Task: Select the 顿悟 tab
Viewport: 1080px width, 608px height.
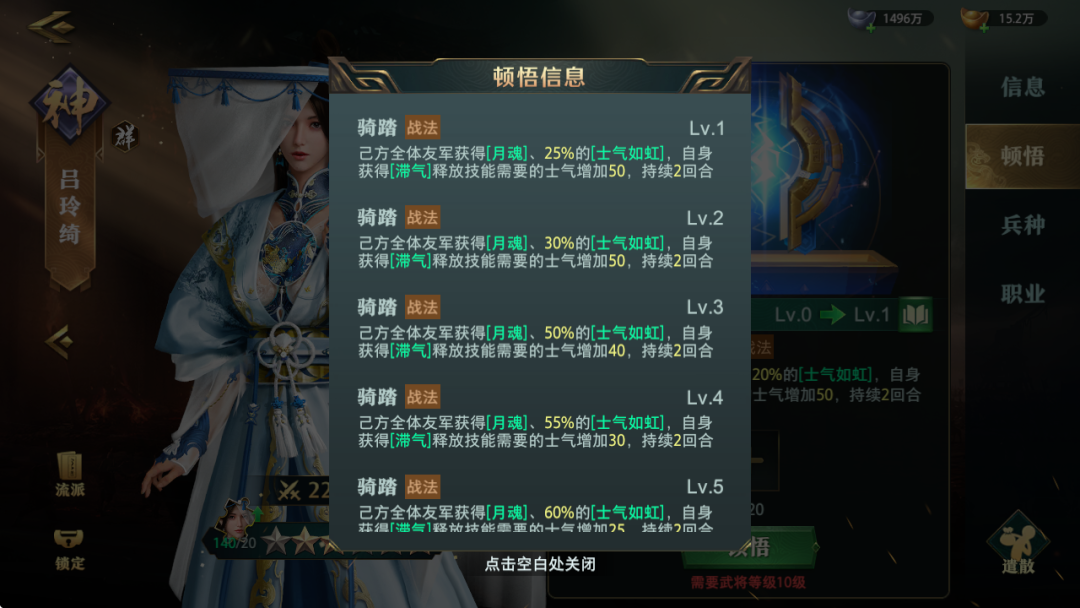Action: (1022, 156)
